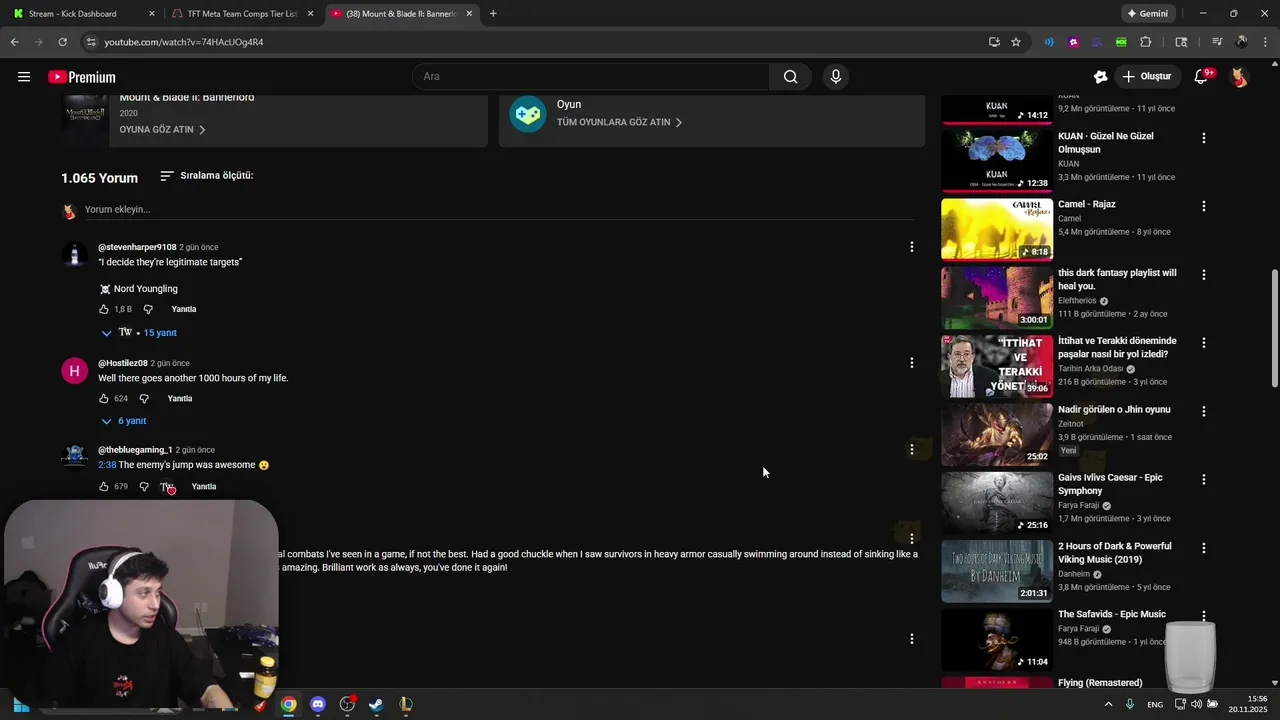Dislike the @thebluegaming_1 comment
This screenshot has width=1280, height=720.
pyautogui.click(x=144, y=486)
